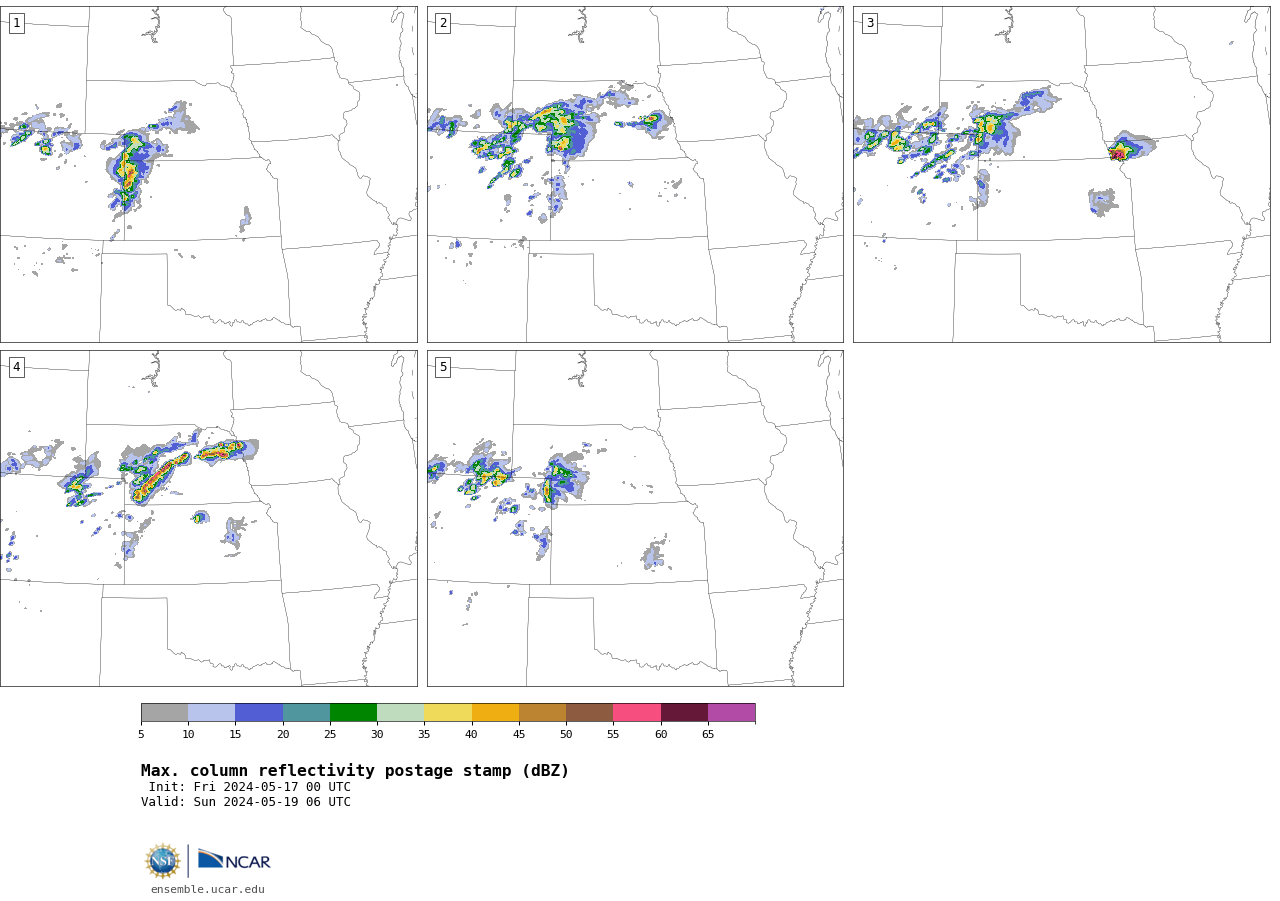
Task: Click the NCAR logo
Action: coord(234,860)
